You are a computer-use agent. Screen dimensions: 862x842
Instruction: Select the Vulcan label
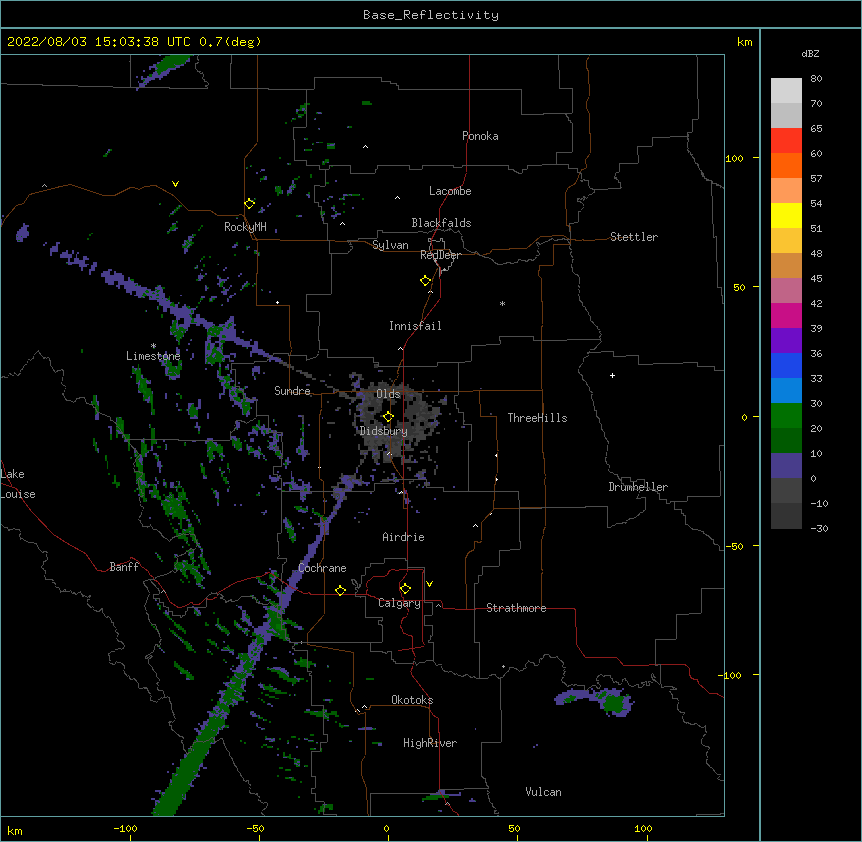coord(543,792)
